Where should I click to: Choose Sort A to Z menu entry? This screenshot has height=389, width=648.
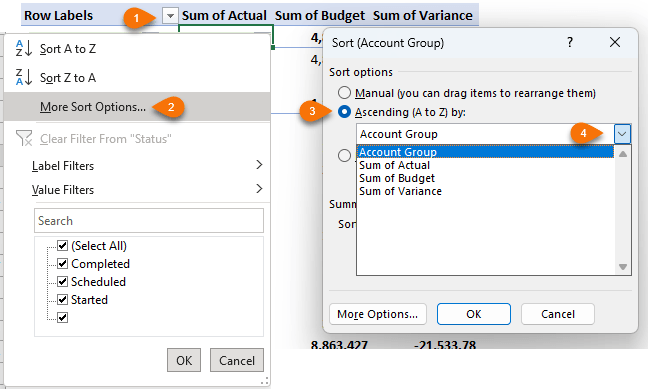[x=68, y=49]
